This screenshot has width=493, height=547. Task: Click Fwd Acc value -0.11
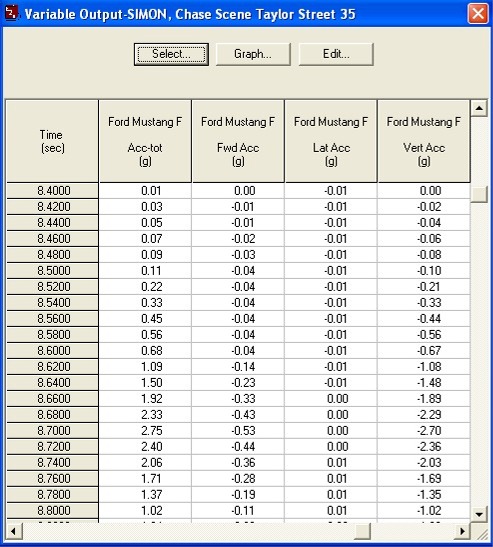click(238, 511)
